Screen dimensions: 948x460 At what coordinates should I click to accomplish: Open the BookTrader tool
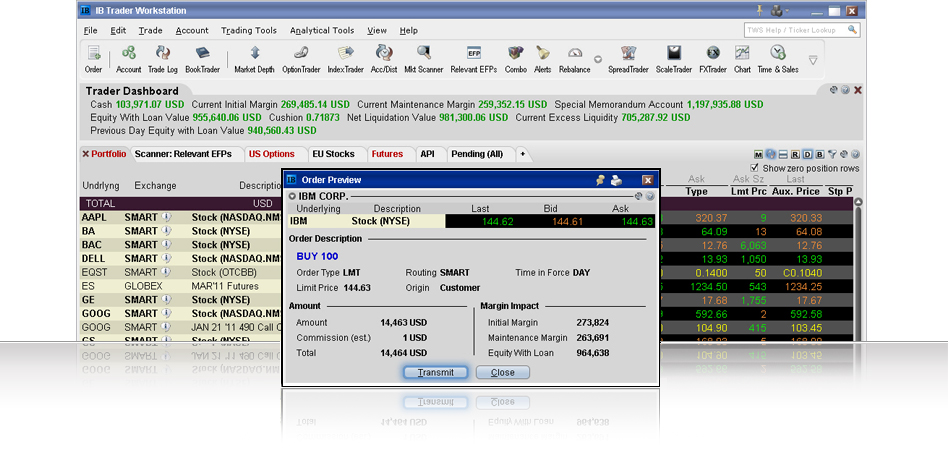pyautogui.click(x=202, y=59)
